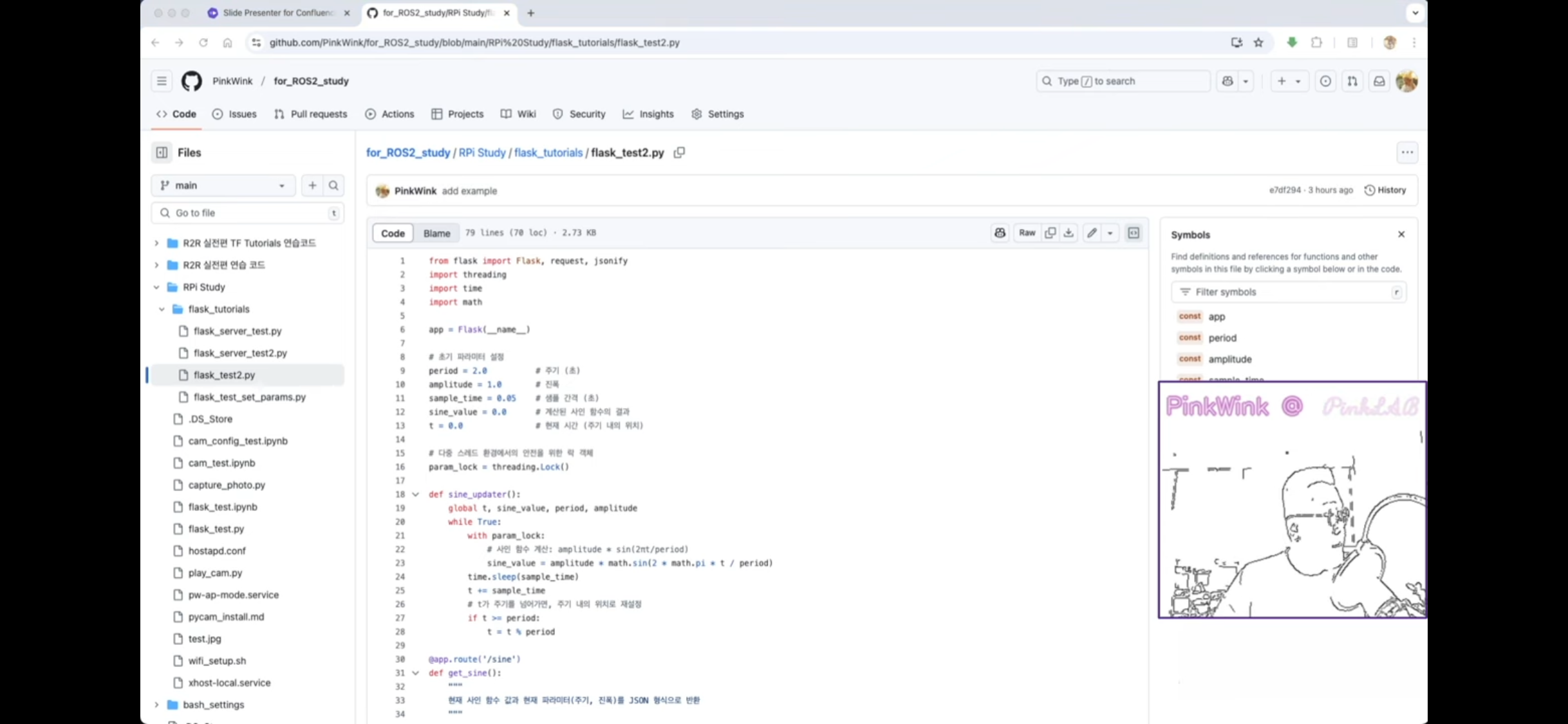Viewport: 1568px width, 724px height.
Task: Open the Wiki repository tab
Action: coord(518,114)
